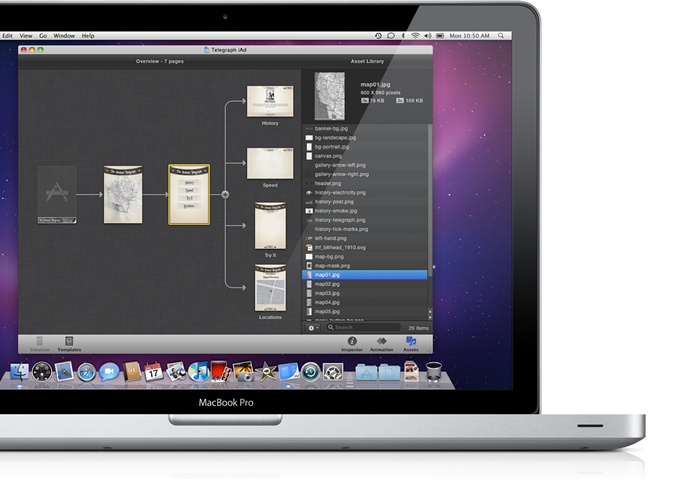
Task: Open the Templates chooser
Action: pyautogui.click(x=69, y=343)
